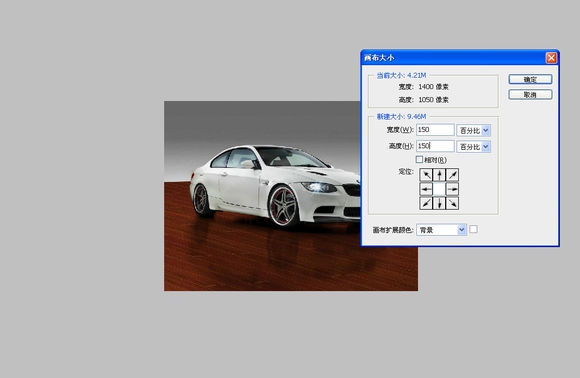Click the 取消 cancel button
Image resolution: width=580 pixels, height=378 pixels.
point(530,95)
